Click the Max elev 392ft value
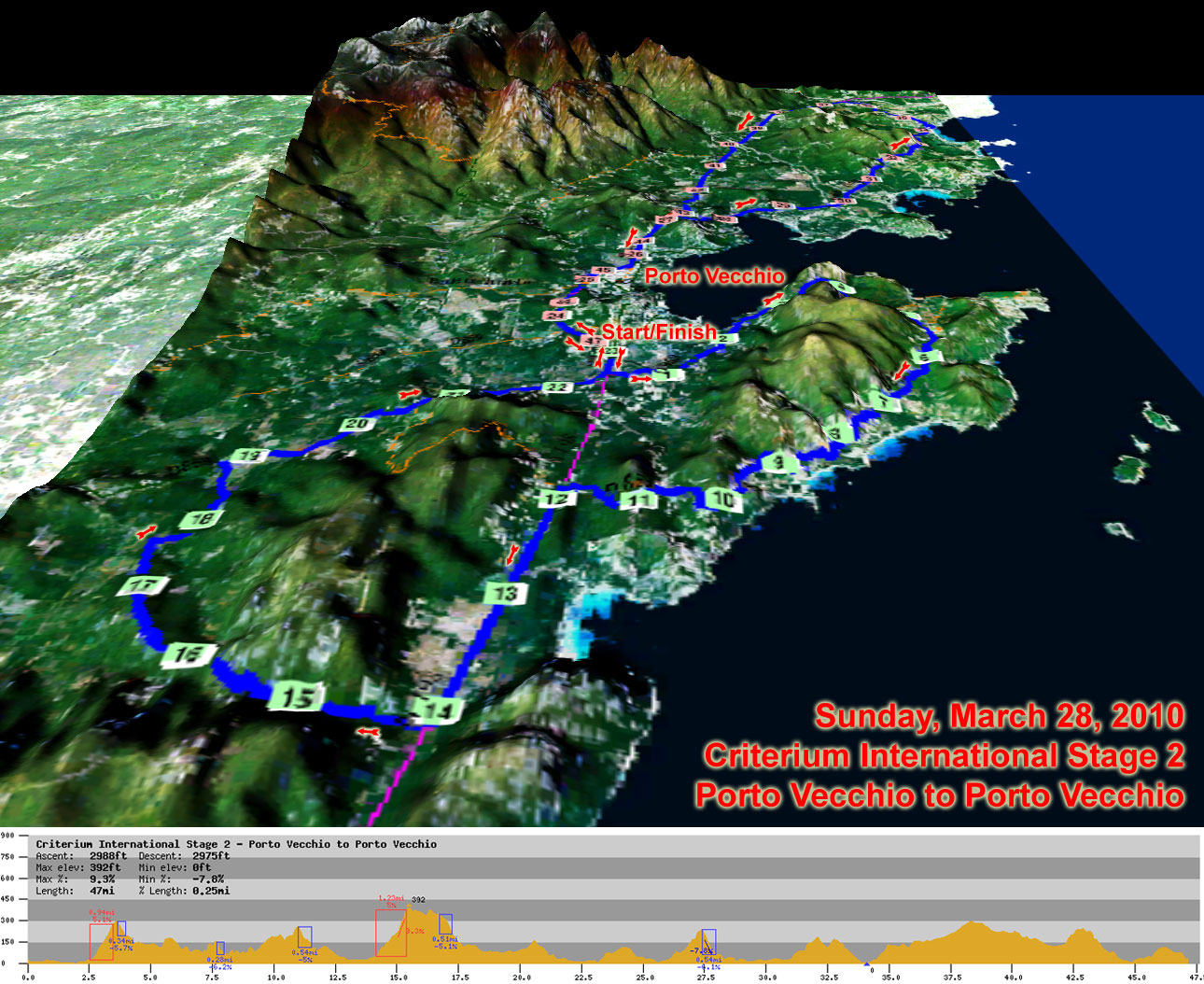Image resolution: width=1204 pixels, height=984 pixels. click(x=105, y=867)
